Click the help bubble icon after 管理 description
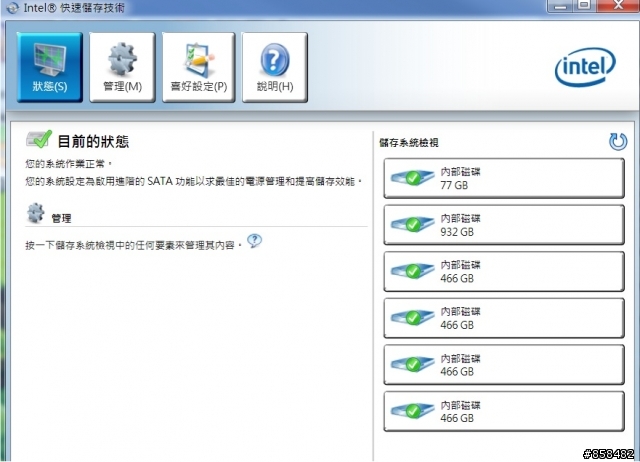Screen dimensions: 640x462 coord(255,241)
